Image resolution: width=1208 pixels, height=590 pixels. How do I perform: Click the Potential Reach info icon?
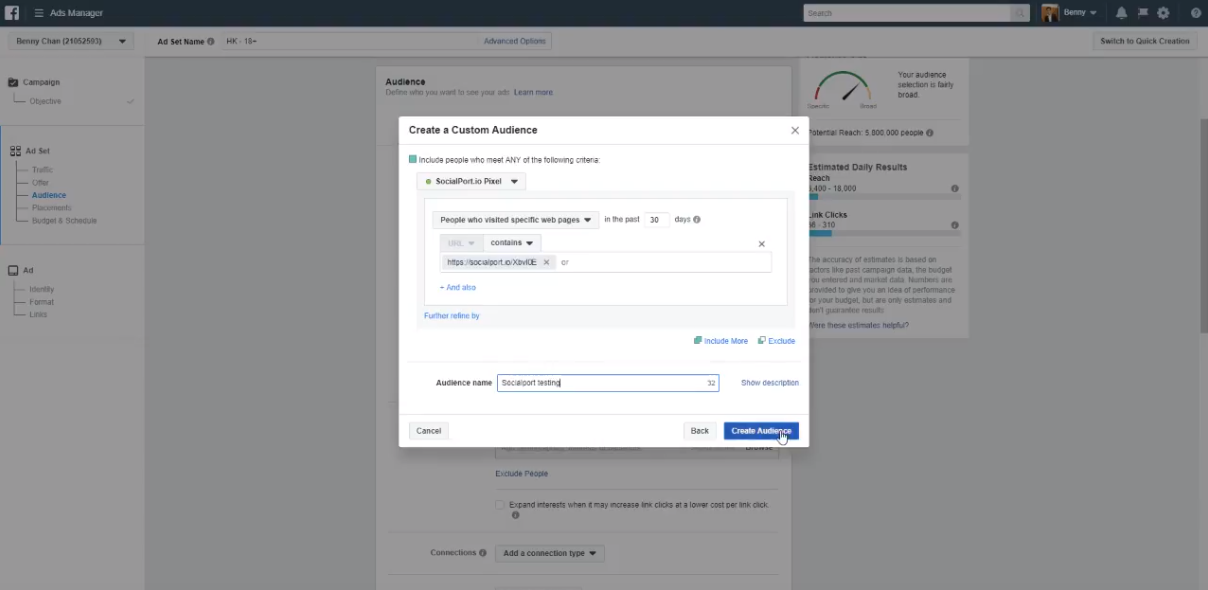pos(930,133)
